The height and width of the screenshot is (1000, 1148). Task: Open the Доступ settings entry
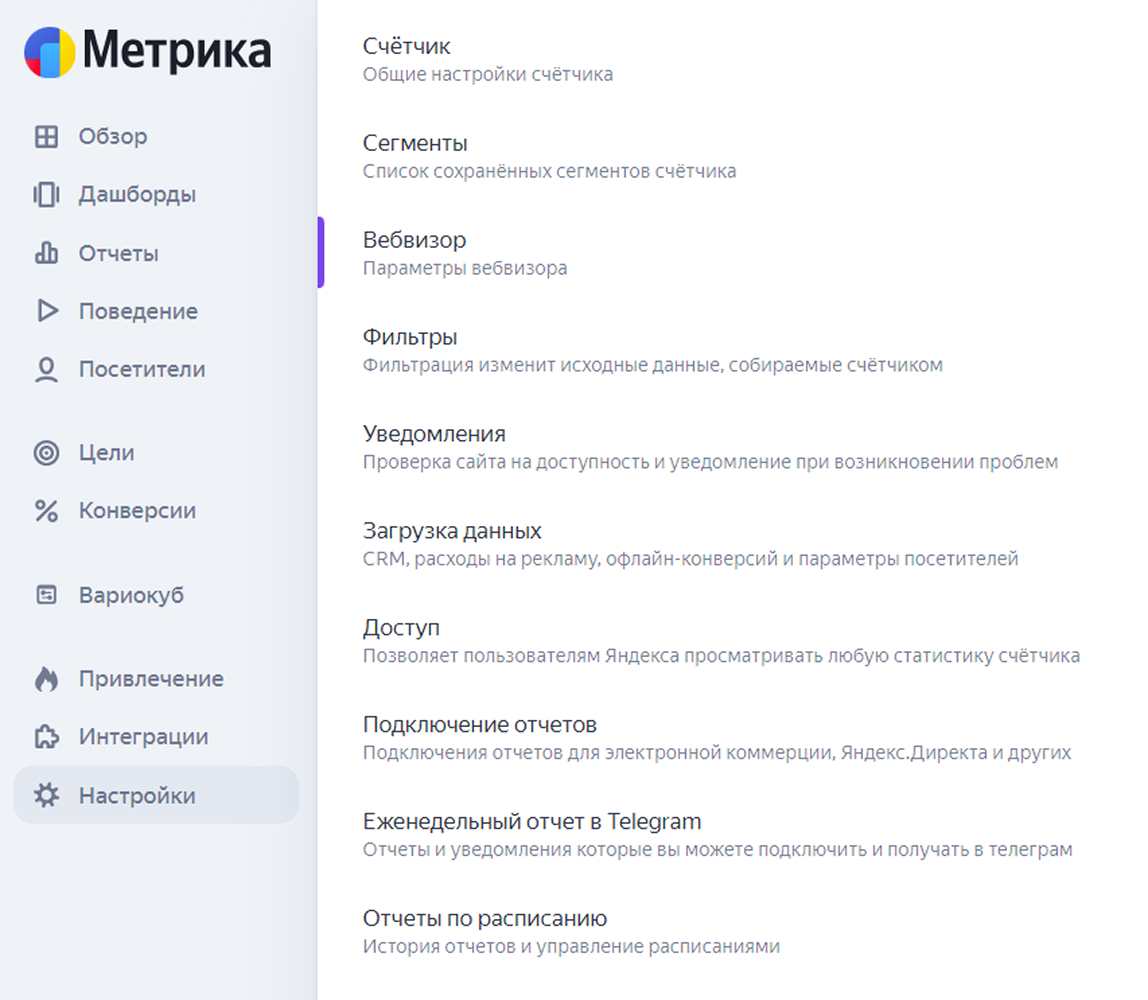(x=401, y=628)
